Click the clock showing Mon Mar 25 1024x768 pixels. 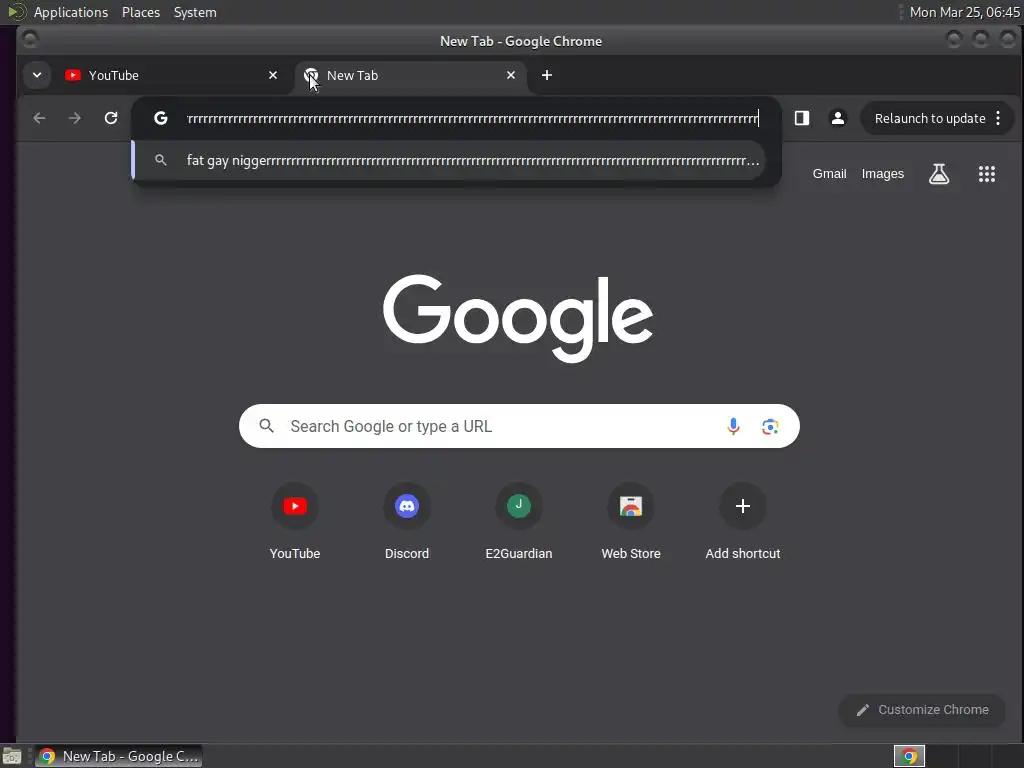click(x=965, y=12)
